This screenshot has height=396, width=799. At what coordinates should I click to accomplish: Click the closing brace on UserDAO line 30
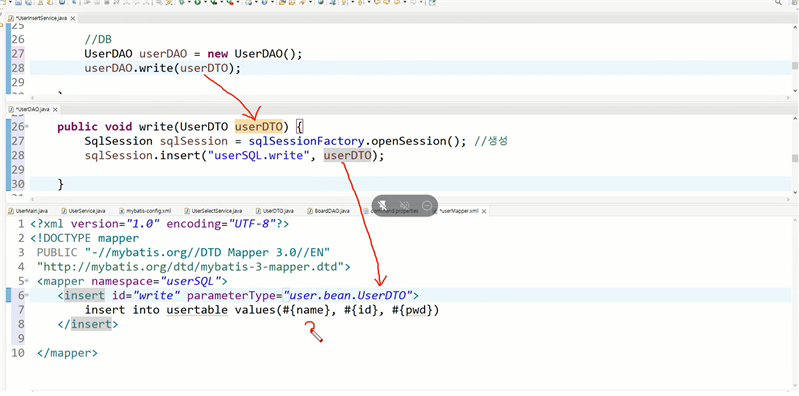click(x=61, y=184)
